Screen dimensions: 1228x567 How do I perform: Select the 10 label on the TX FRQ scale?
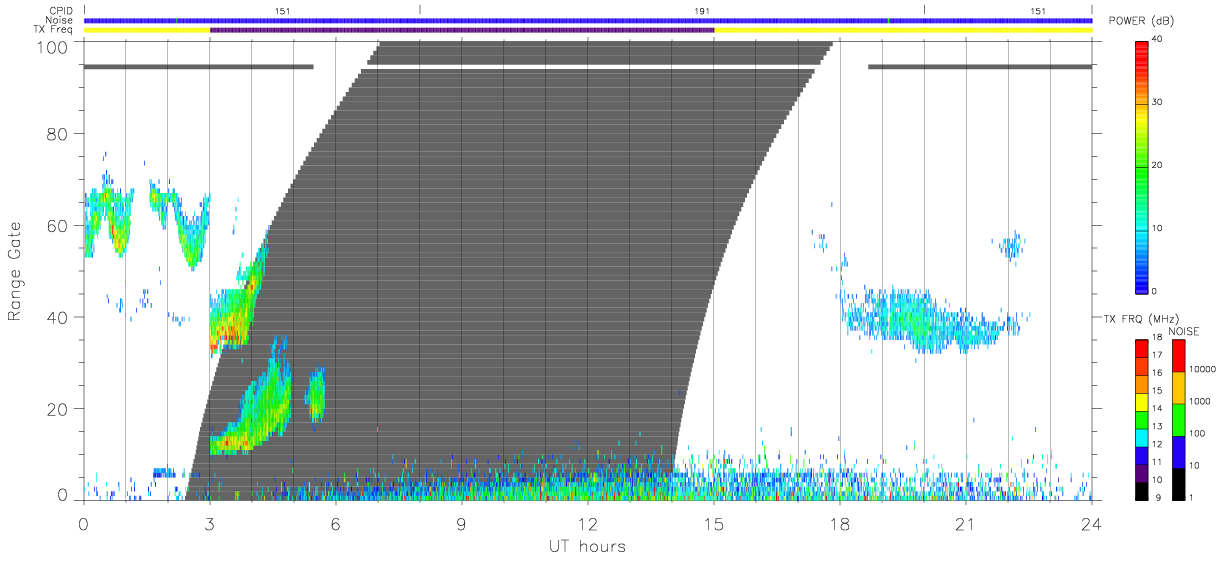(x=1157, y=480)
